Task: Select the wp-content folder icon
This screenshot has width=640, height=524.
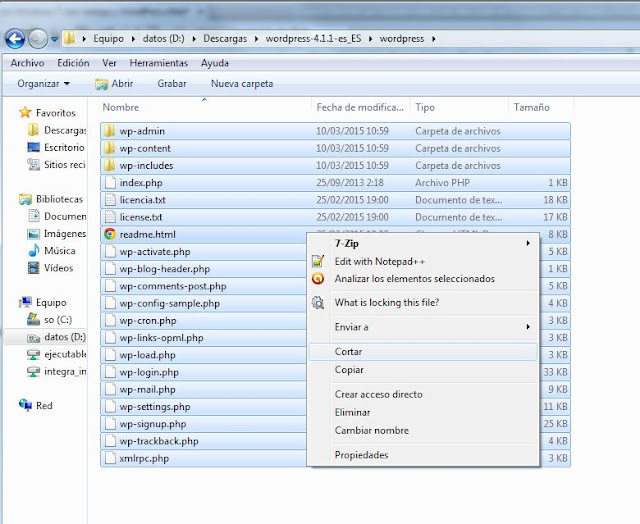Action: point(109,148)
